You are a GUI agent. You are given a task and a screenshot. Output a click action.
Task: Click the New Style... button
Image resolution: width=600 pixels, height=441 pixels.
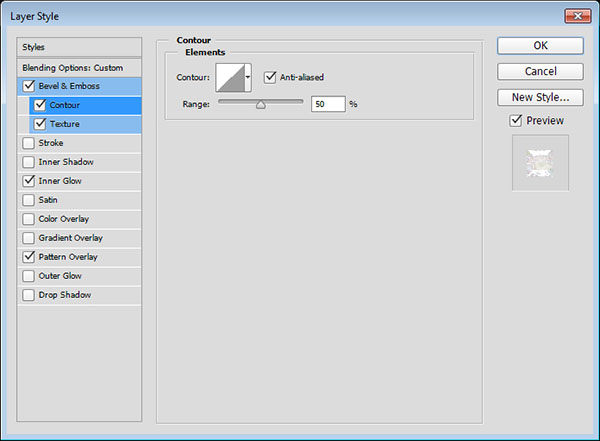pyautogui.click(x=540, y=97)
